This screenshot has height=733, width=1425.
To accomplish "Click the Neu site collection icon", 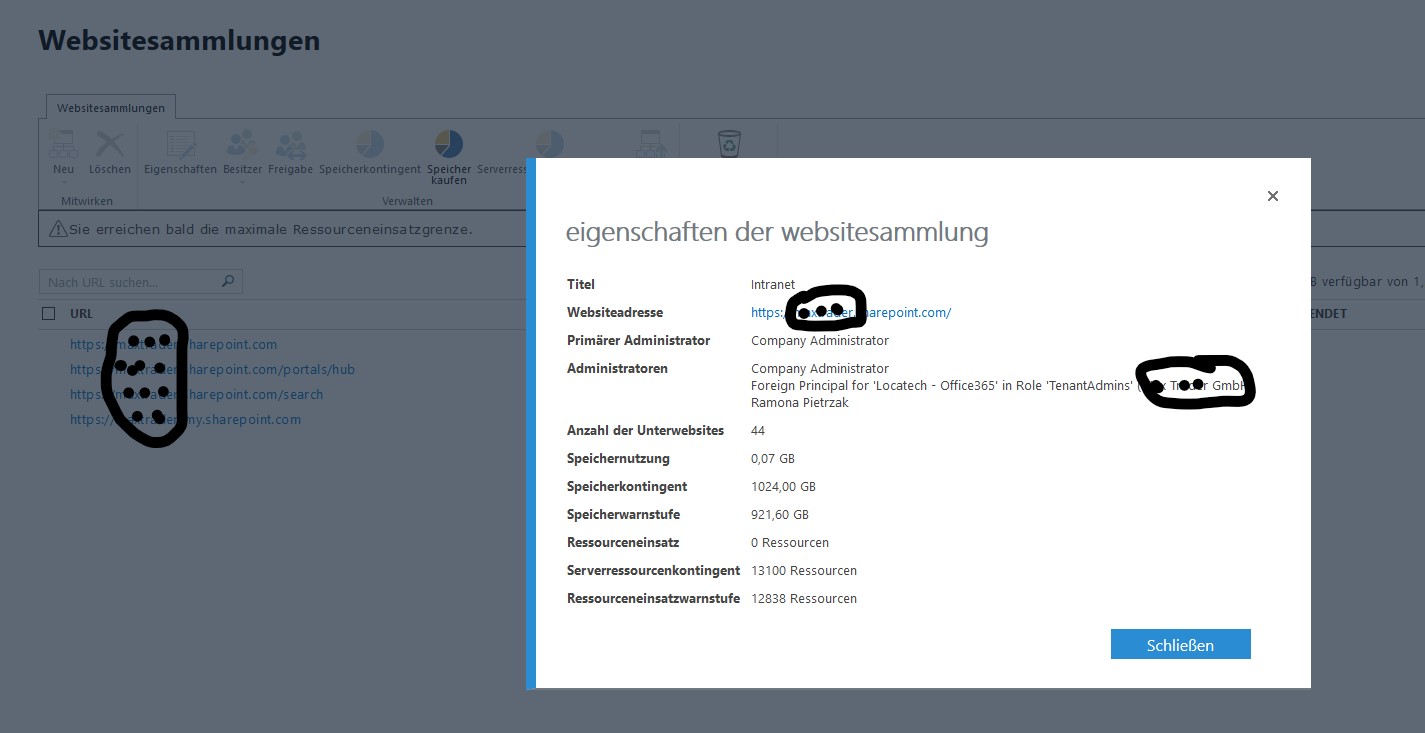I will point(63,145).
